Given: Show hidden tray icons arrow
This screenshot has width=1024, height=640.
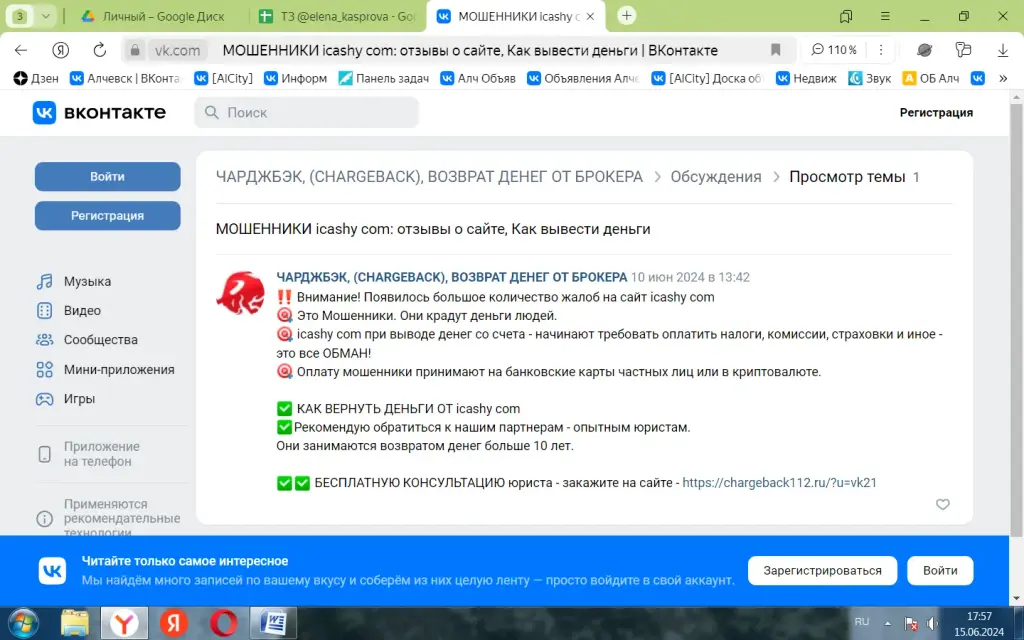Looking at the screenshot, I should pos(888,623).
